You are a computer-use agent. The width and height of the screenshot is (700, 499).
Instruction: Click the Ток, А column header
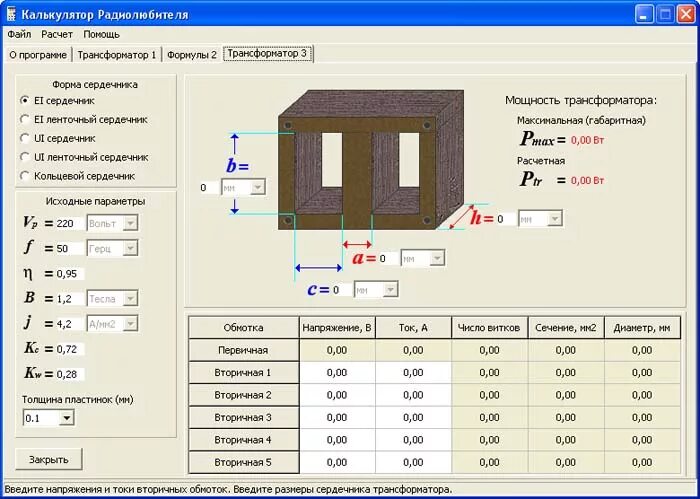(x=413, y=328)
